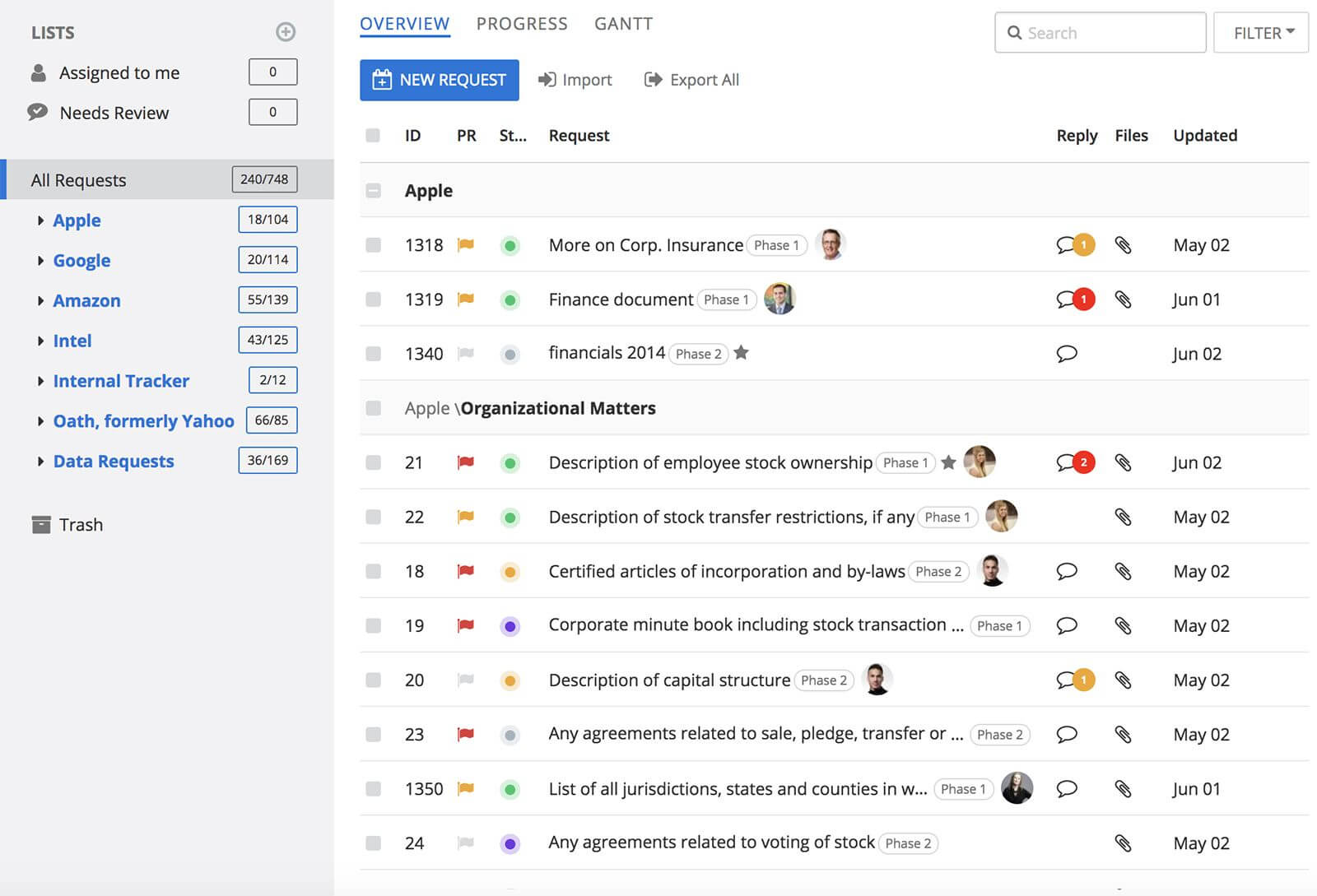Expand the Google list arrow

coord(40,261)
